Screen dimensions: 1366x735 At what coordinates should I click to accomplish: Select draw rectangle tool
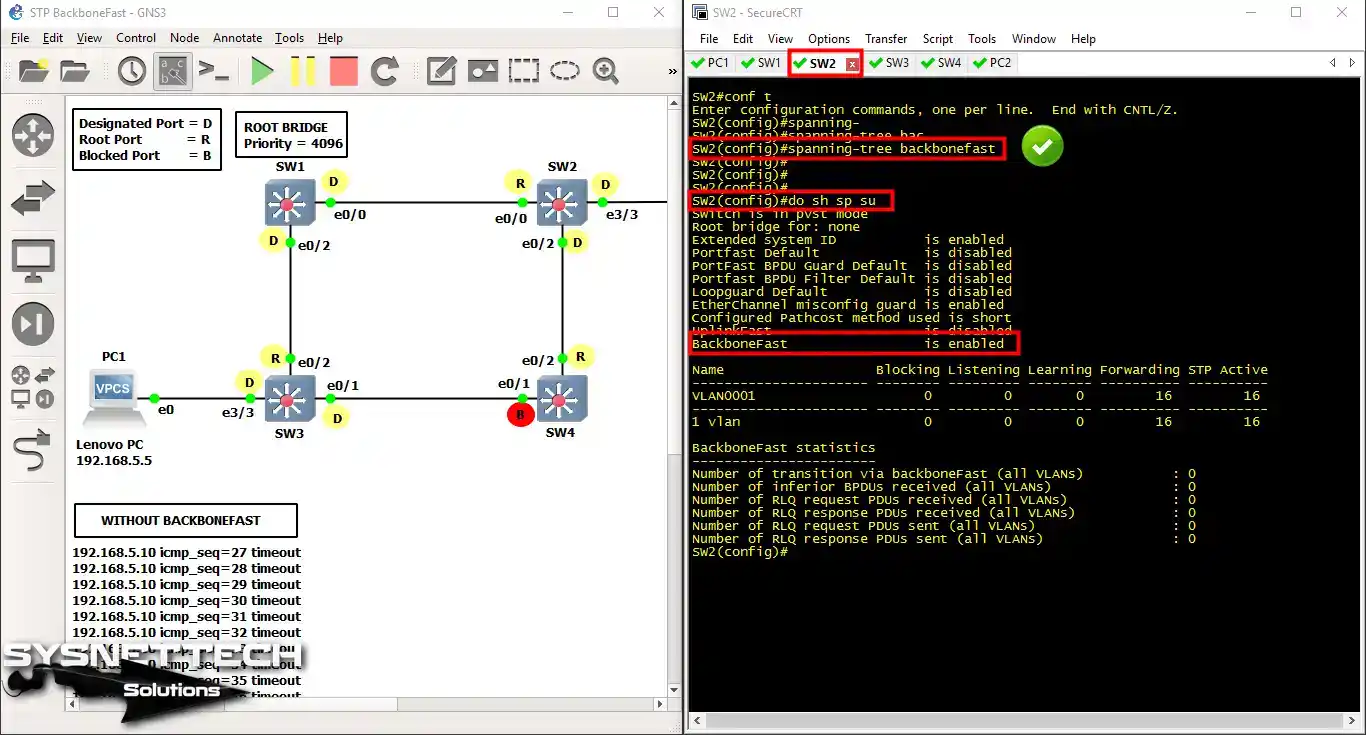(x=523, y=71)
